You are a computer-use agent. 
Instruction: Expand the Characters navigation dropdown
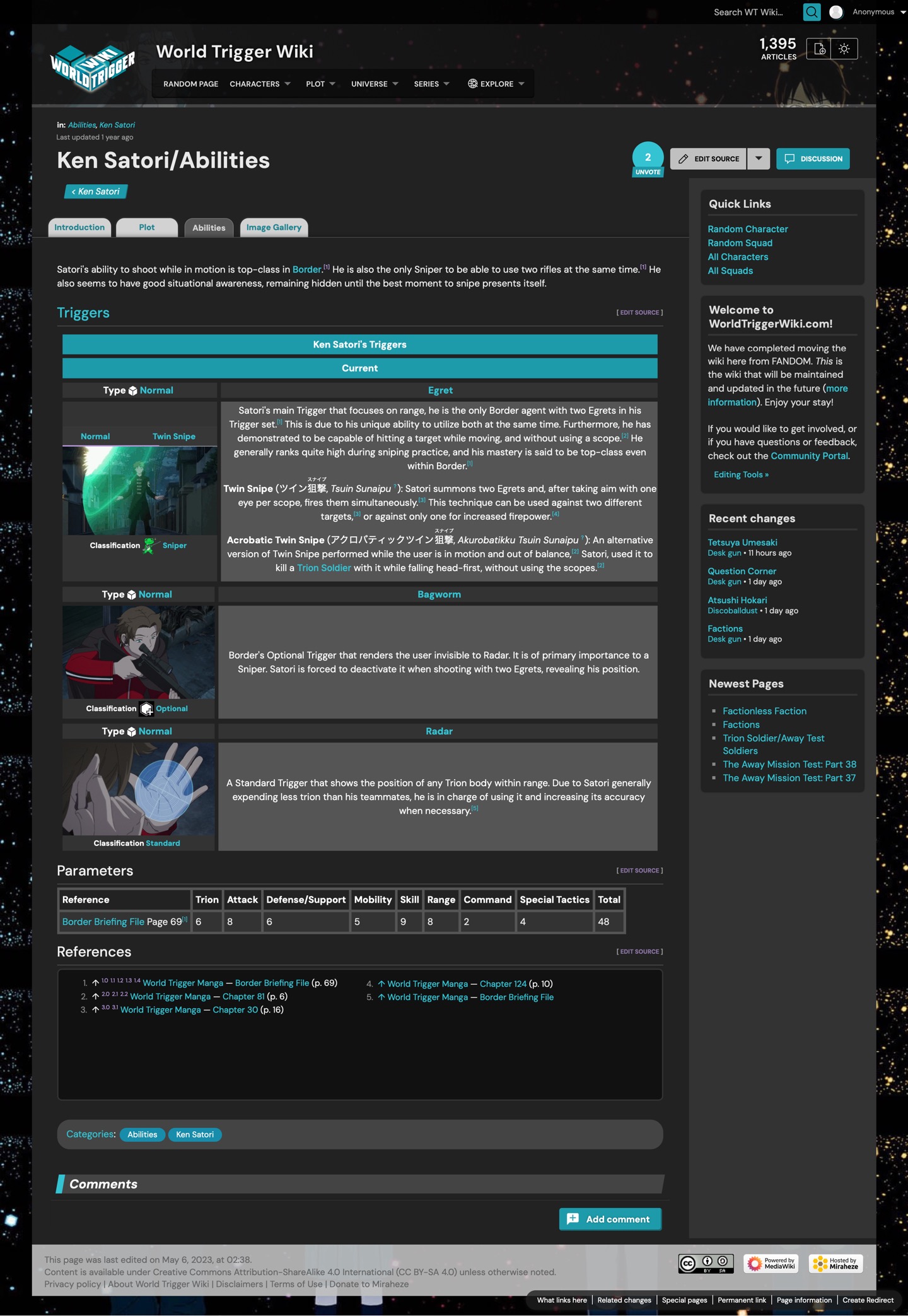[260, 84]
